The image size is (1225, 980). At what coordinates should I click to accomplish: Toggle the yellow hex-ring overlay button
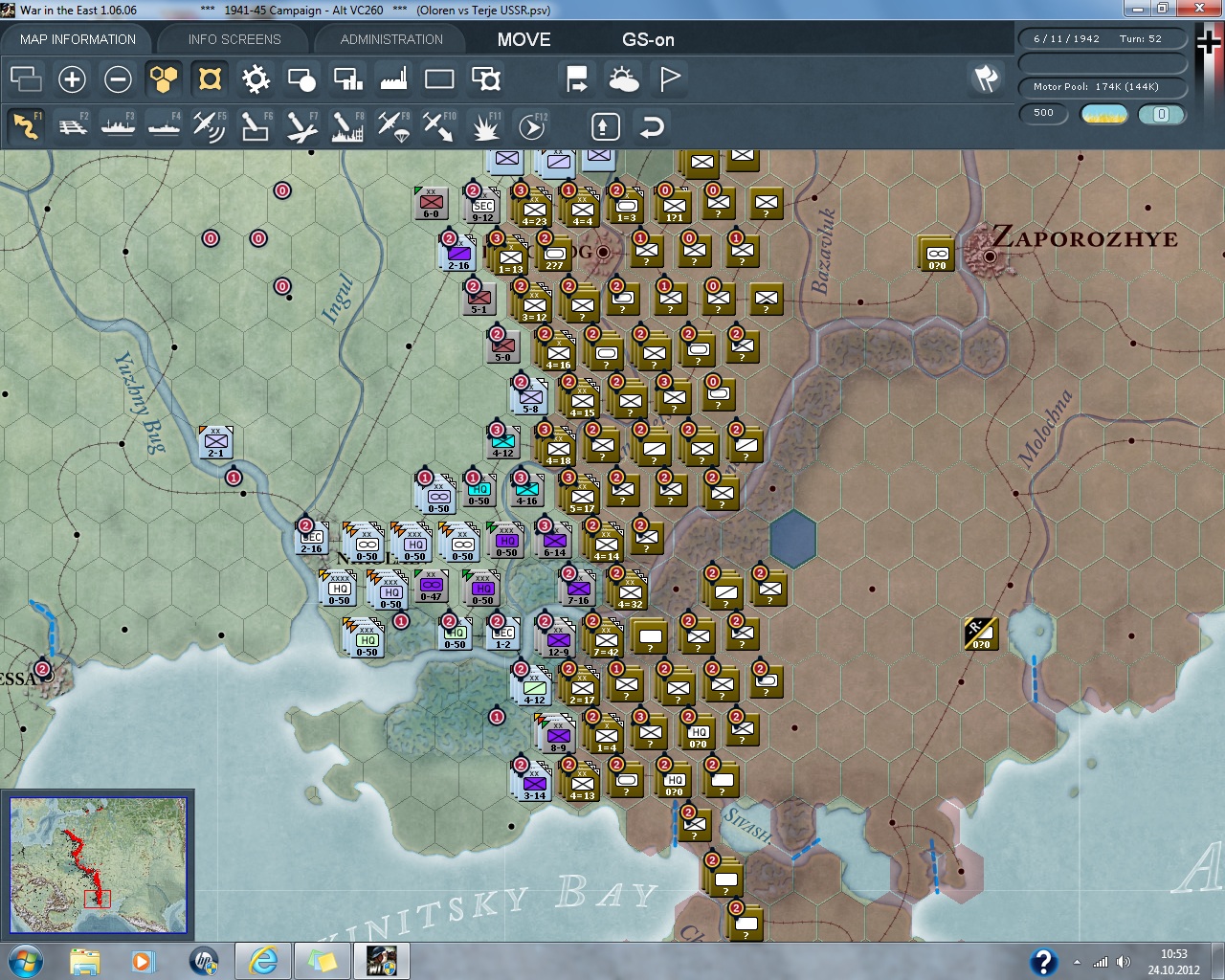[x=210, y=79]
